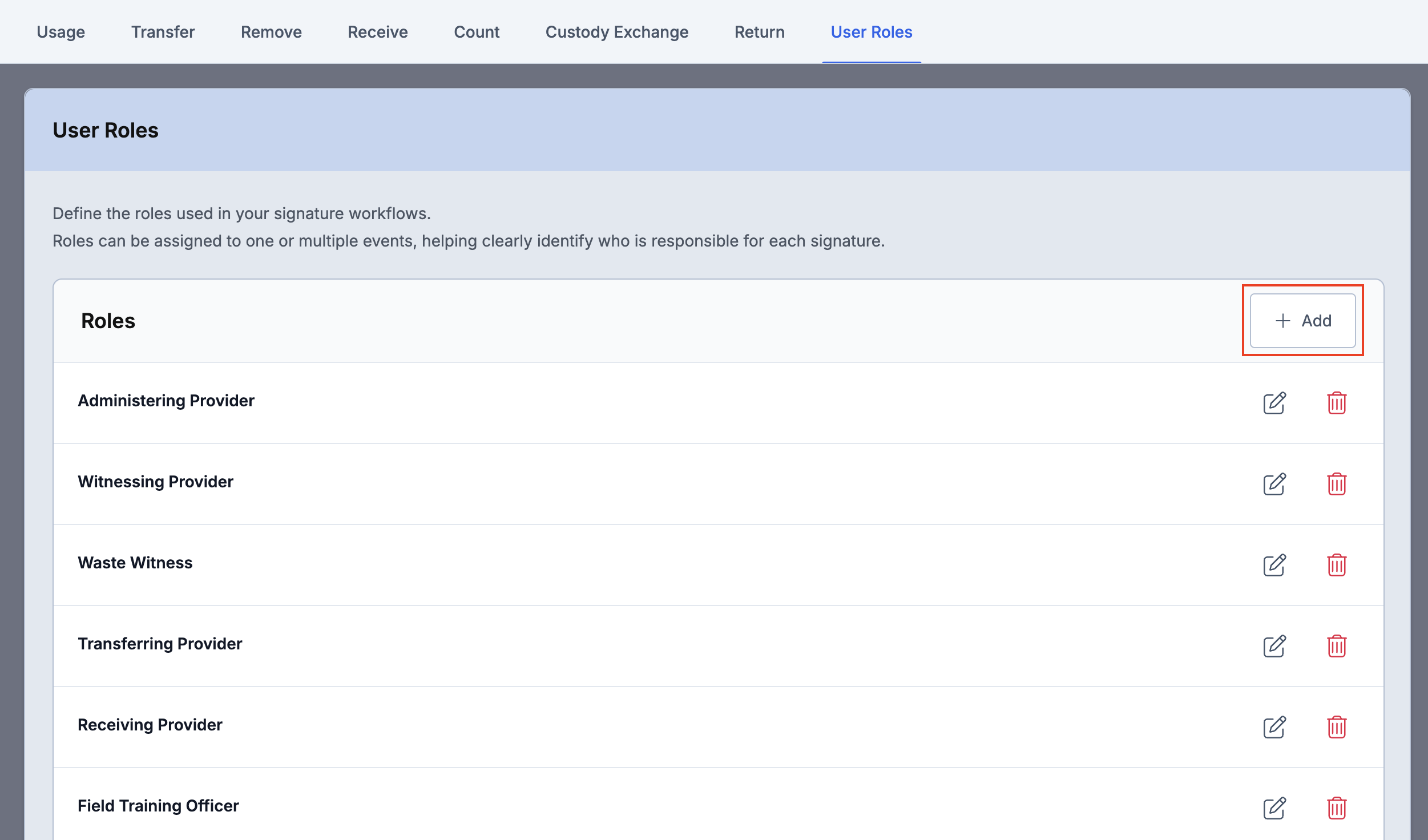The image size is (1428, 840).
Task: Click the Roles list heading
Action: coord(108,321)
